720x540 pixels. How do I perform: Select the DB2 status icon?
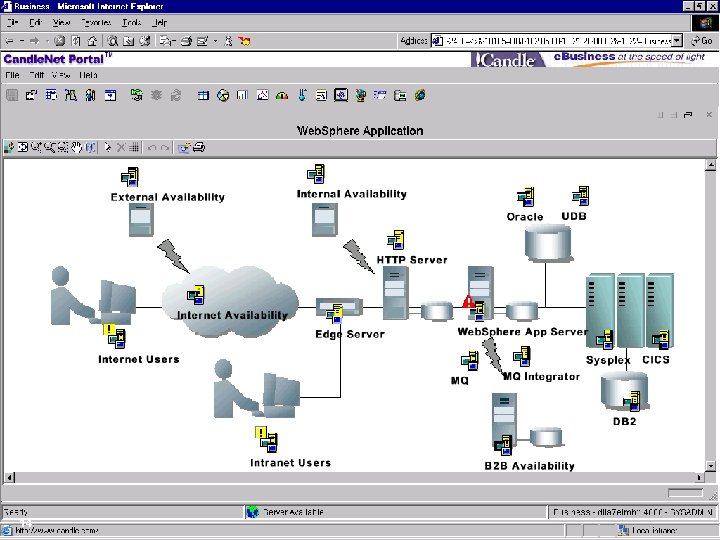(x=632, y=401)
